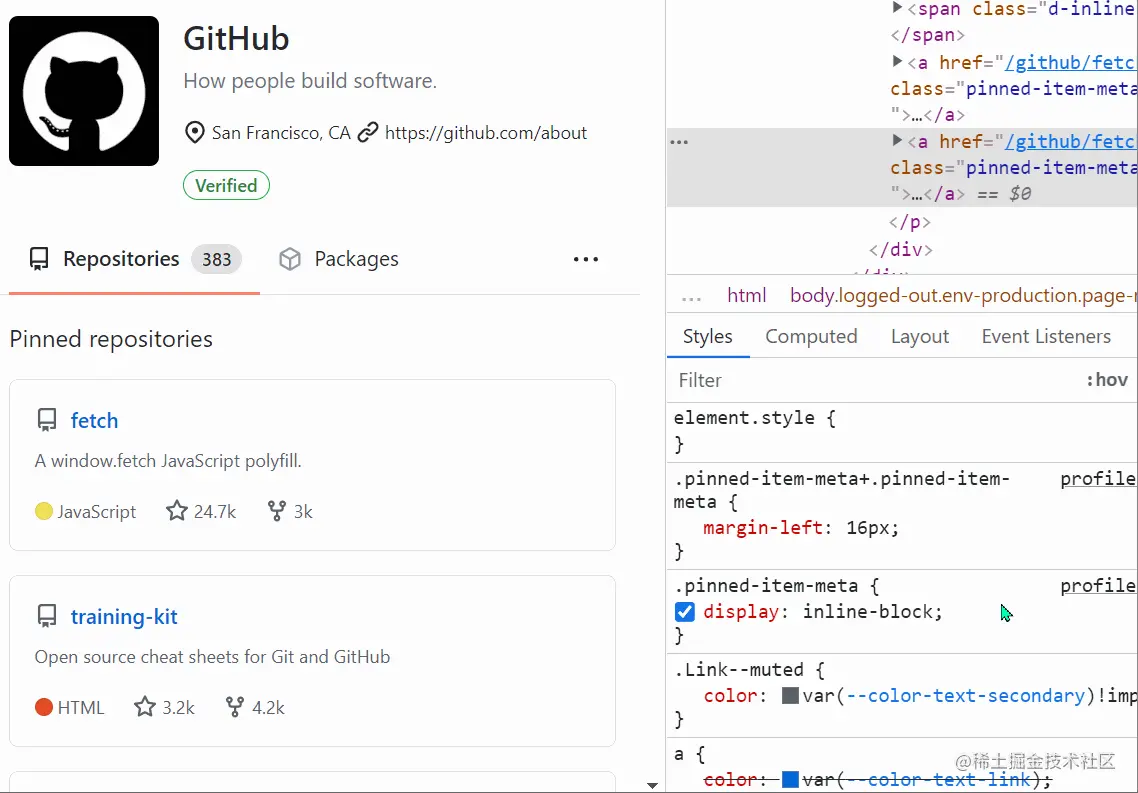Screen dimensions: 1138x793
Task: Open the training-kit repository link
Action: [x=124, y=616]
